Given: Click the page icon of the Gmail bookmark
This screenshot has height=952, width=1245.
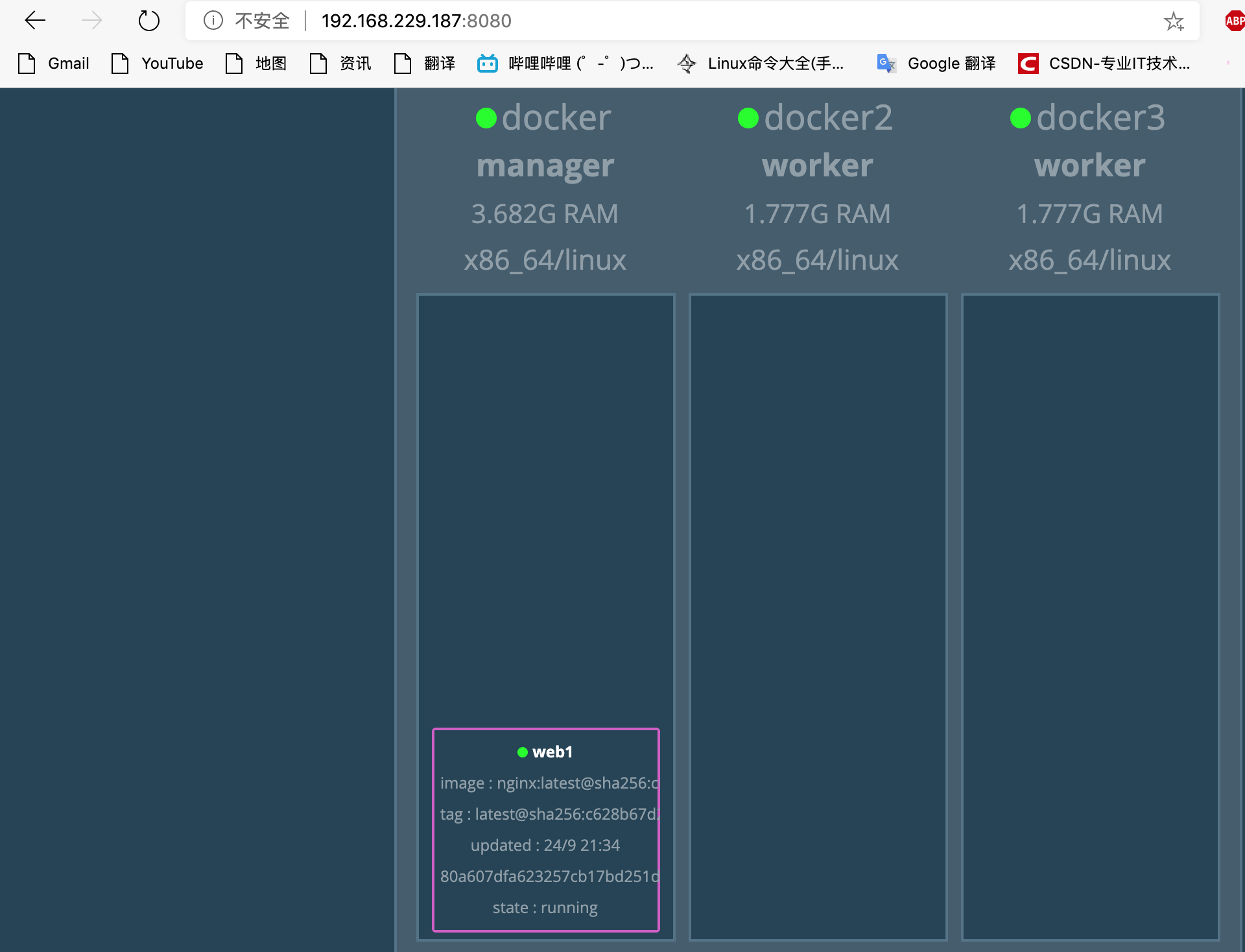Looking at the screenshot, I should coord(27,63).
